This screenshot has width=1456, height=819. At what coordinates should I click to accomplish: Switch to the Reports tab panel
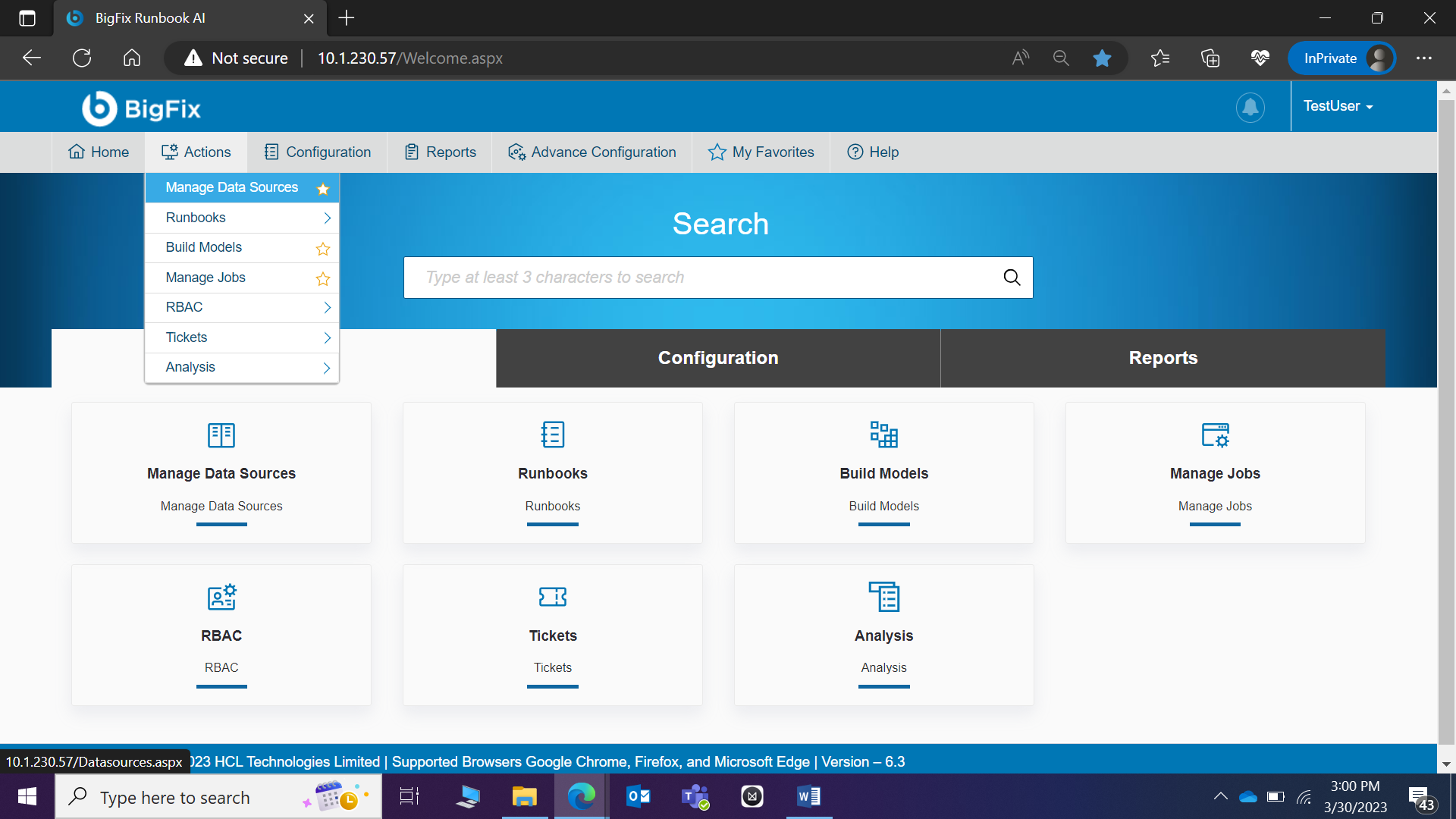tap(1163, 358)
